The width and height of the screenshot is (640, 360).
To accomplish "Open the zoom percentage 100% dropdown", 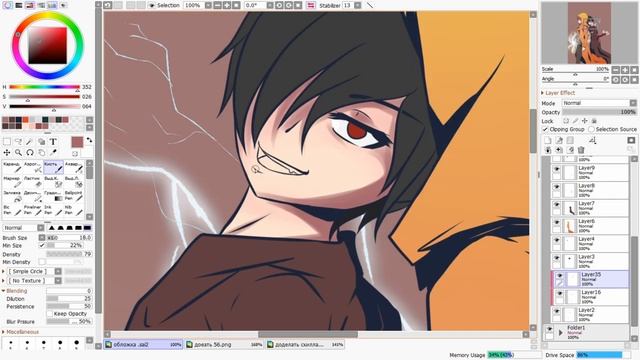I will pyautogui.click(x=208, y=5).
